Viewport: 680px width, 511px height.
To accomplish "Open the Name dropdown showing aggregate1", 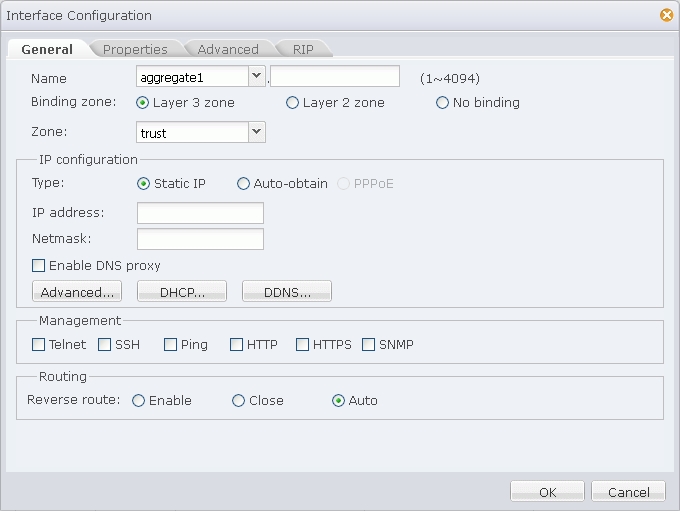I will pyautogui.click(x=256, y=76).
